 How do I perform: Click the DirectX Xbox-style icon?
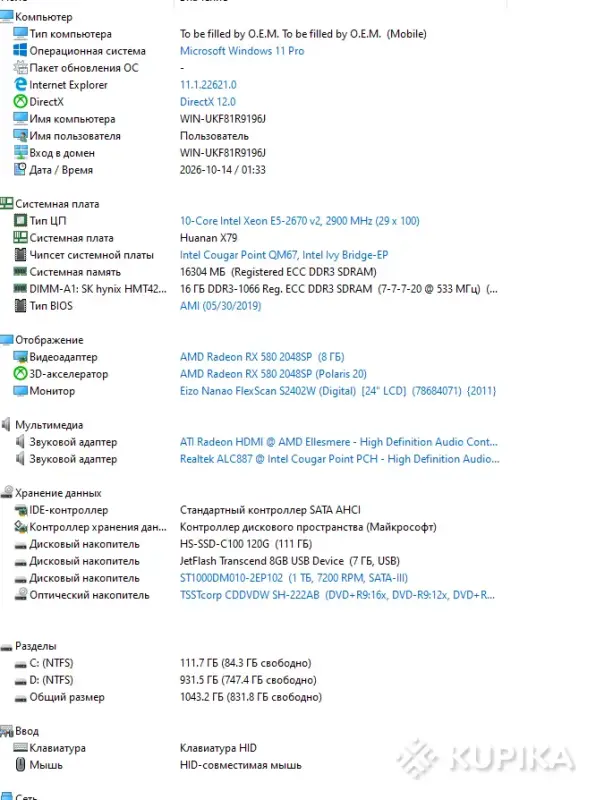(x=20, y=102)
